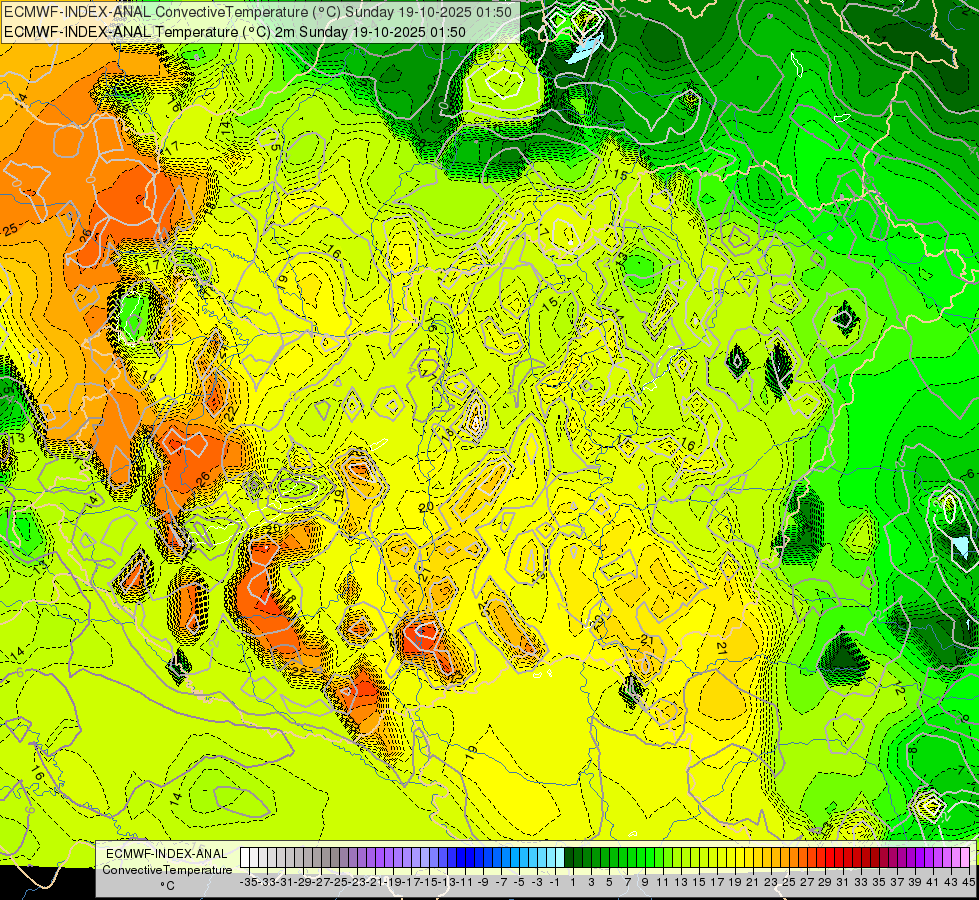Click legend scale value '-1'
Viewport: 979px width, 900px height.
pyautogui.click(x=555, y=882)
